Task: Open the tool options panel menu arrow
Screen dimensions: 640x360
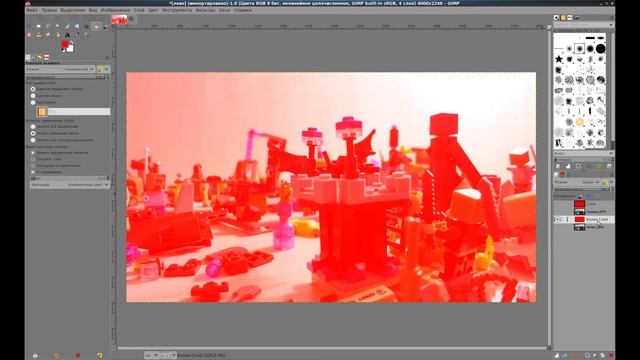Action: pyautogui.click(x=107, y=58)
